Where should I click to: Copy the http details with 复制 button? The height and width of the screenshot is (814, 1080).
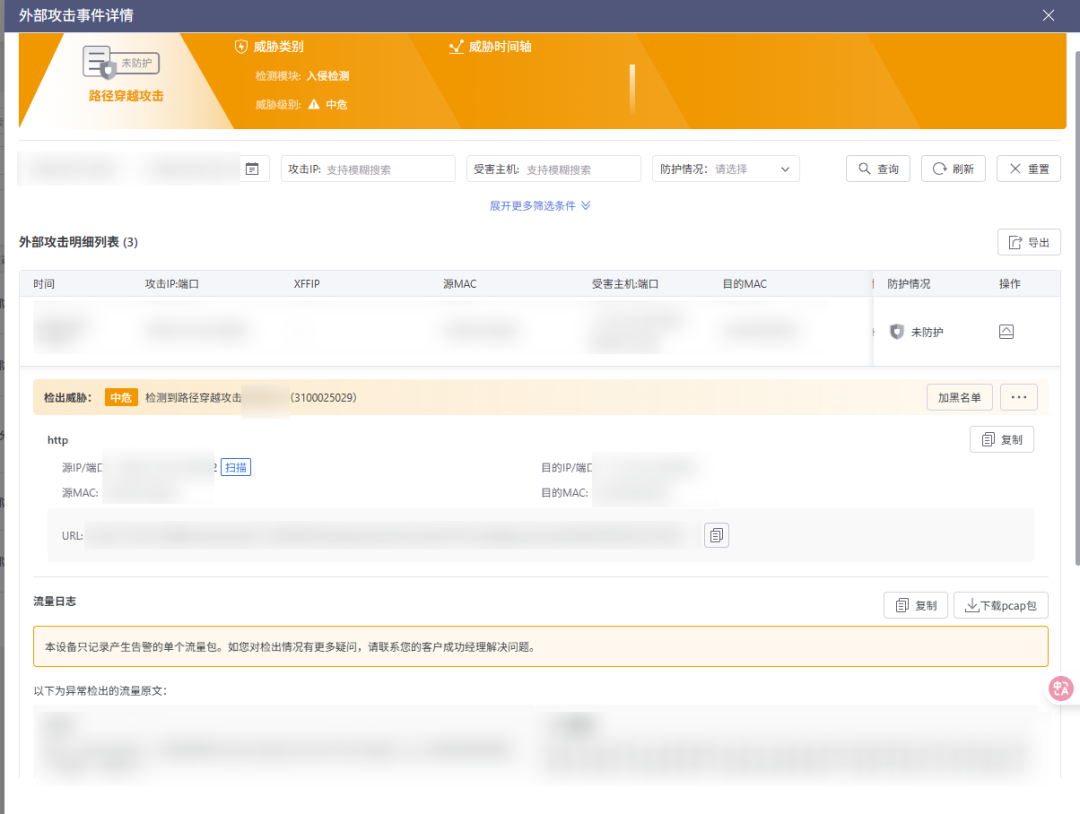(1001, 439)
